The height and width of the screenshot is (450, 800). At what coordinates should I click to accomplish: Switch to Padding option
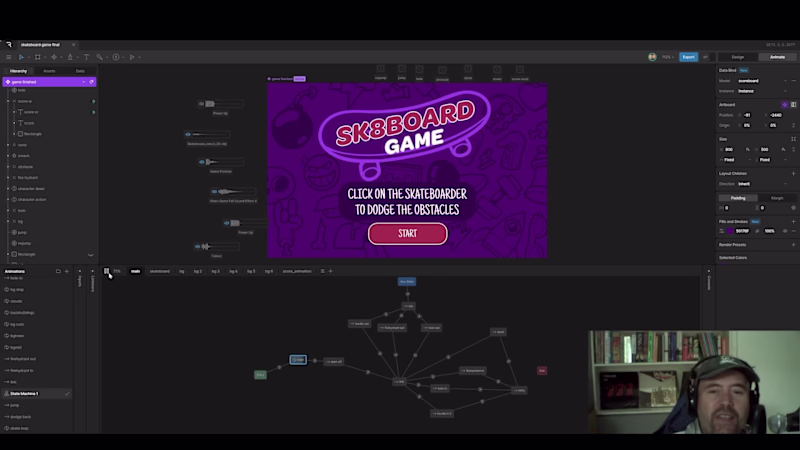click(x=738, y=198)
